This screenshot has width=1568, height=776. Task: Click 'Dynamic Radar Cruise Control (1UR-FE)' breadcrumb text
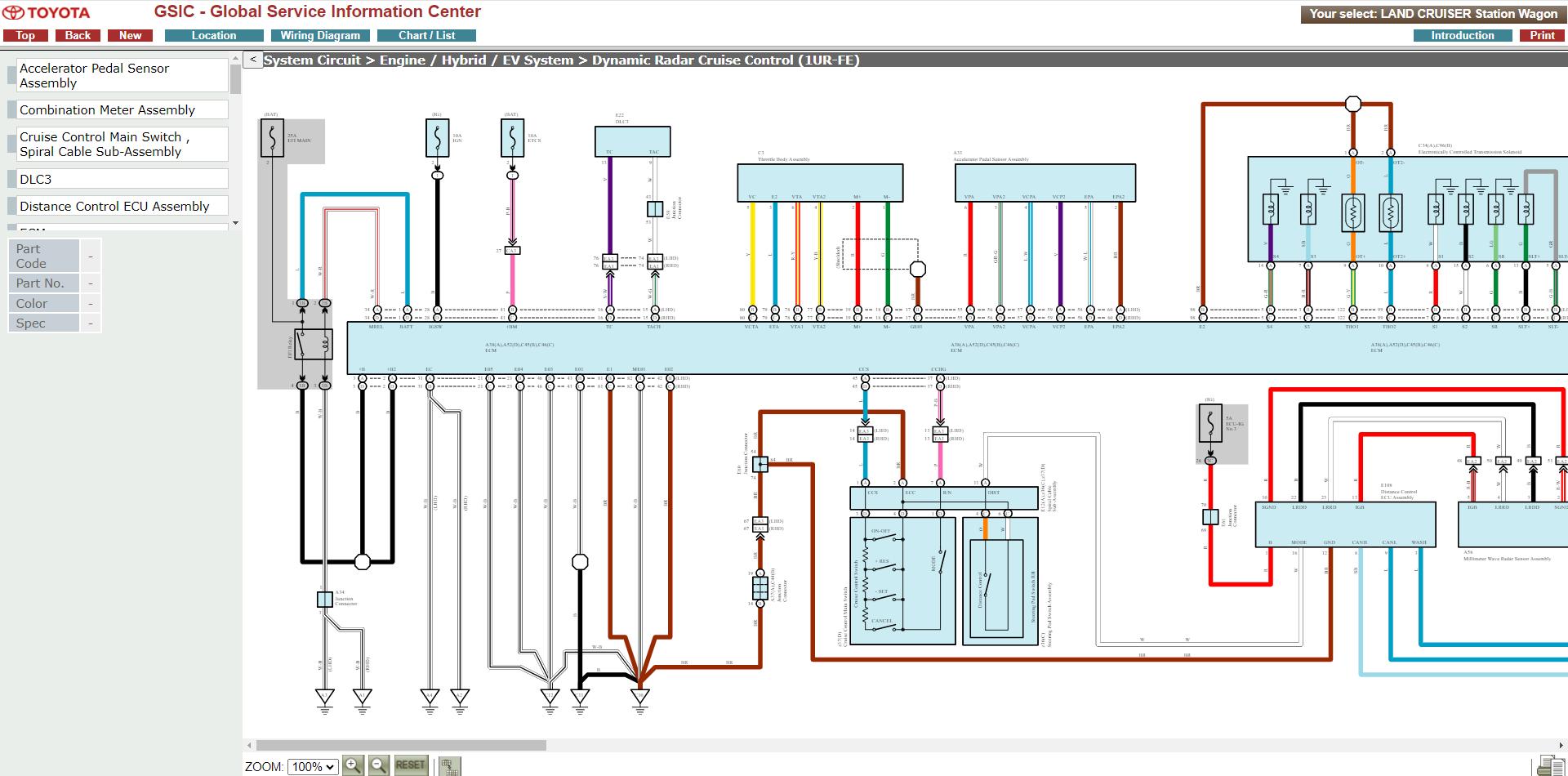pos(725,60)
